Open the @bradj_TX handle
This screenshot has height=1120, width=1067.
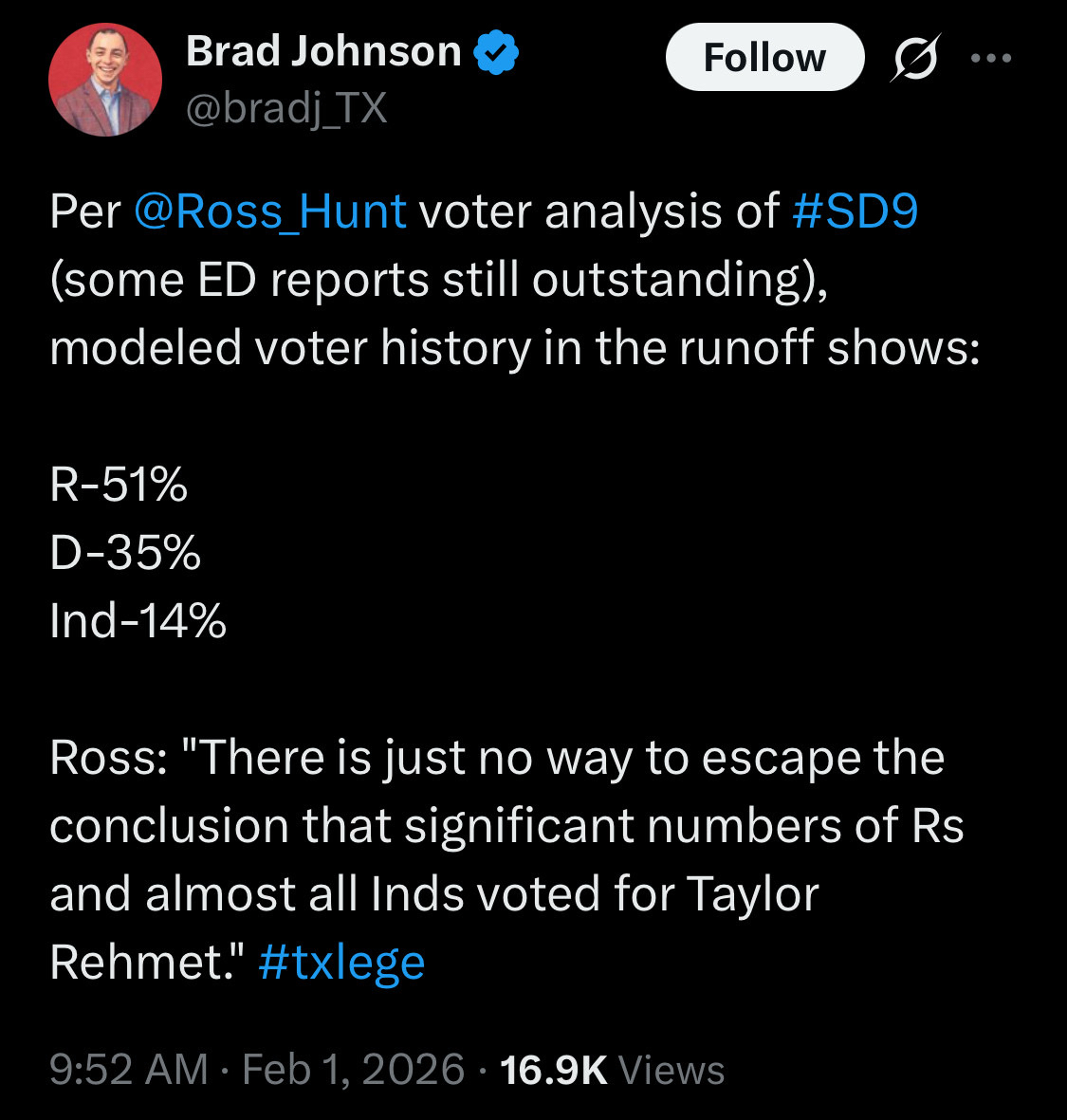tap(286, 108)
